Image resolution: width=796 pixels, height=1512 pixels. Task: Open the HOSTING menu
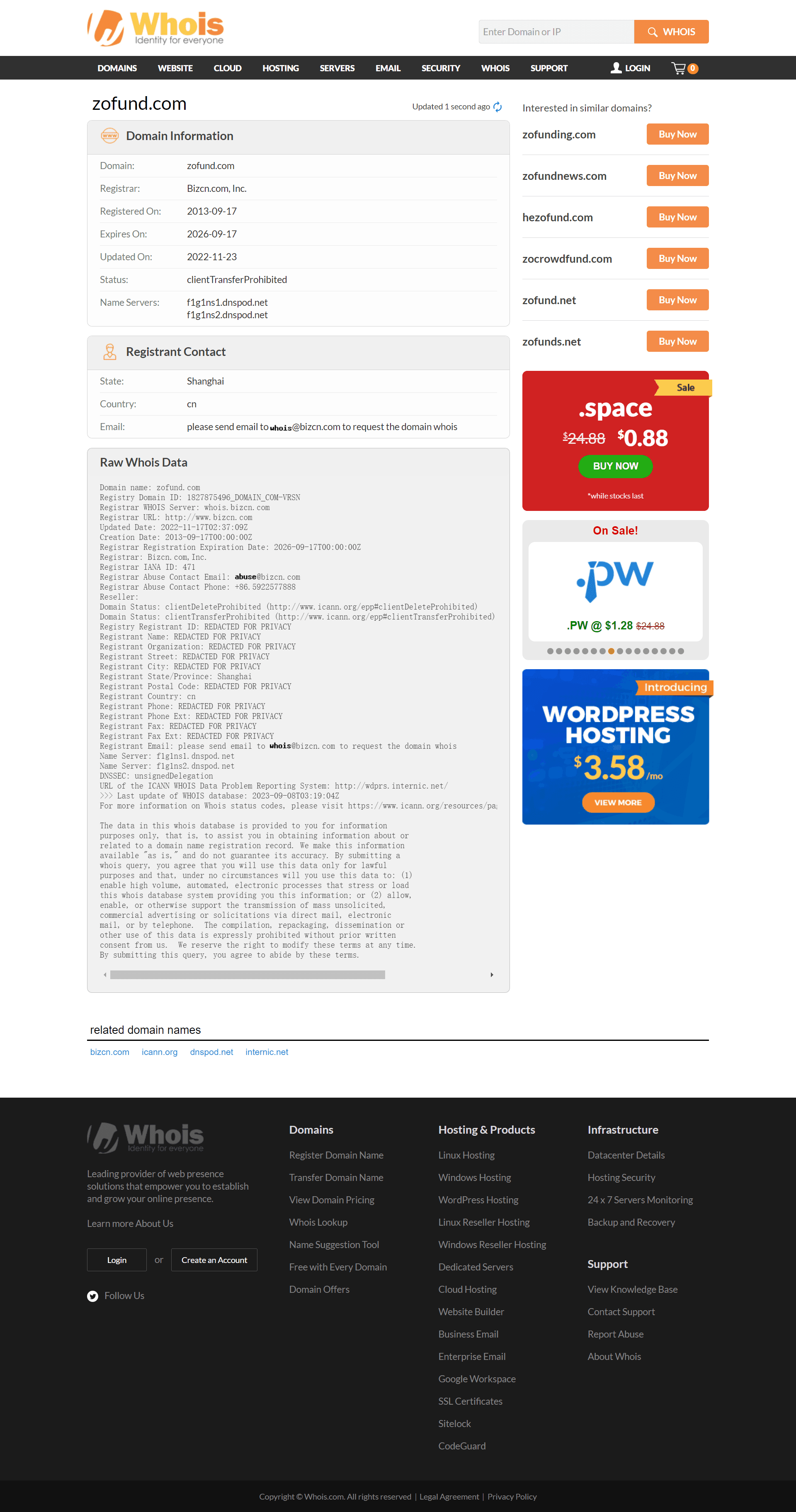point(281,68)
